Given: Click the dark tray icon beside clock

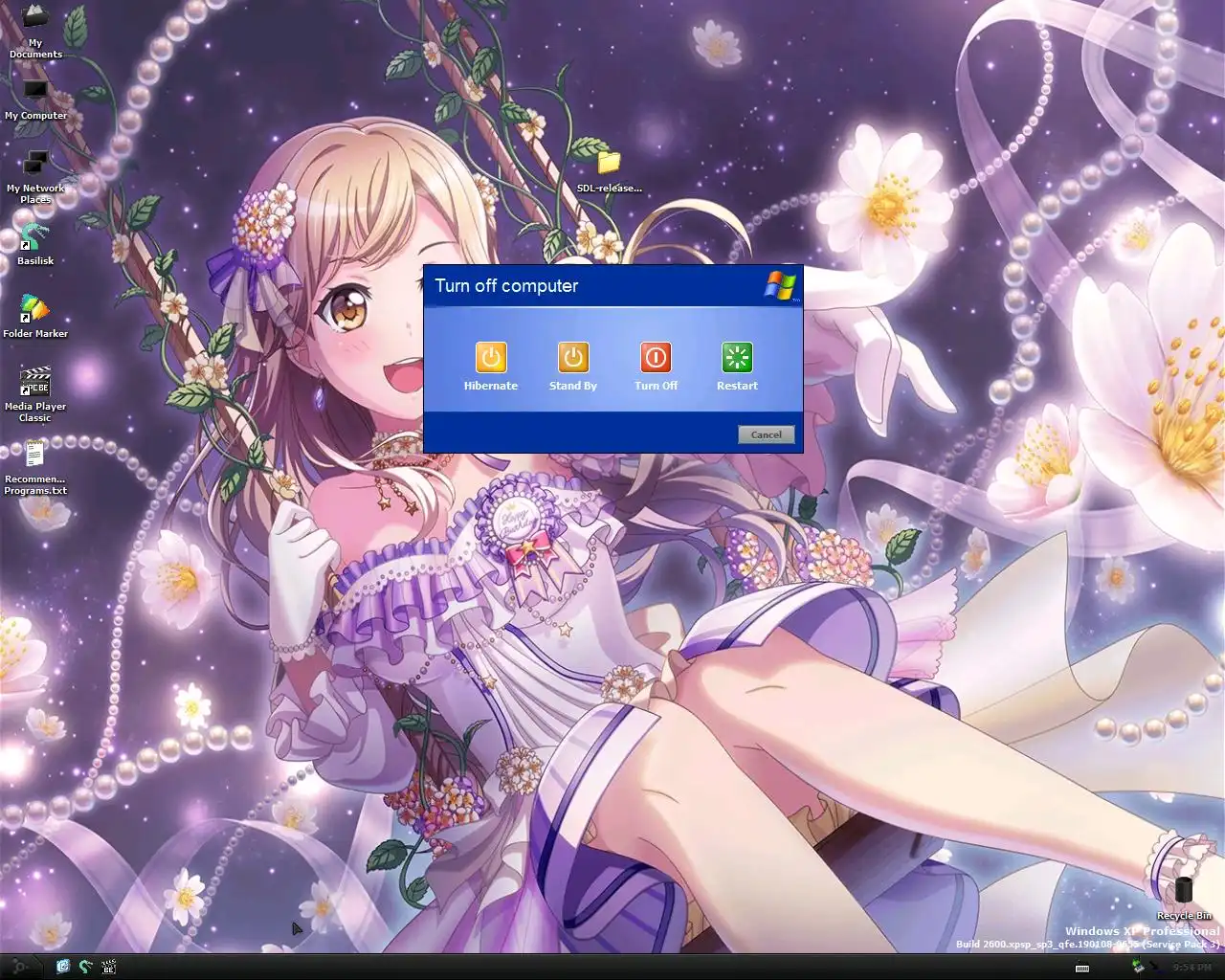Looking at the screenshot, I should tap(1155, 967).
